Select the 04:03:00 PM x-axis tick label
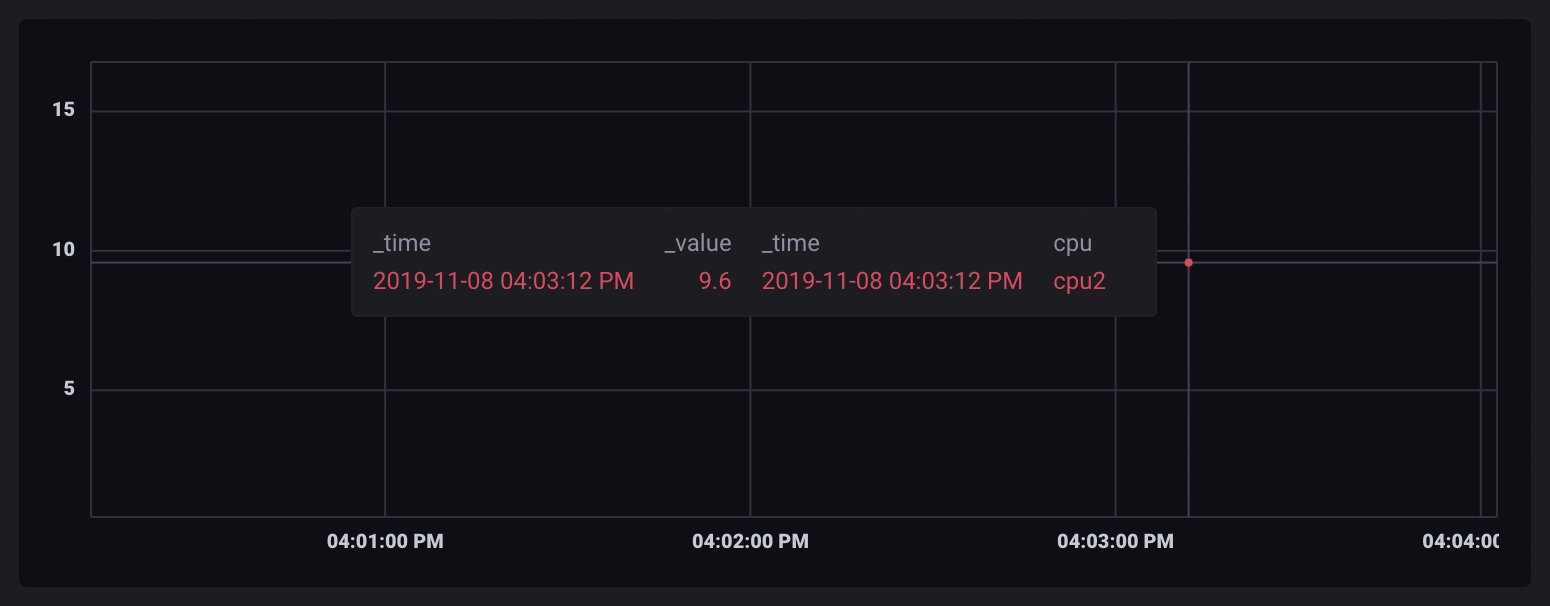 [1115, 542]
